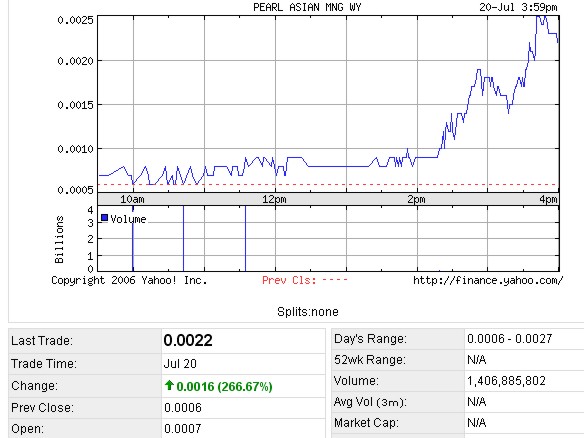Viewport: 584px width, 438px height.
Task: Click the volume value 1,406,885,802
Action: [507, 381]
